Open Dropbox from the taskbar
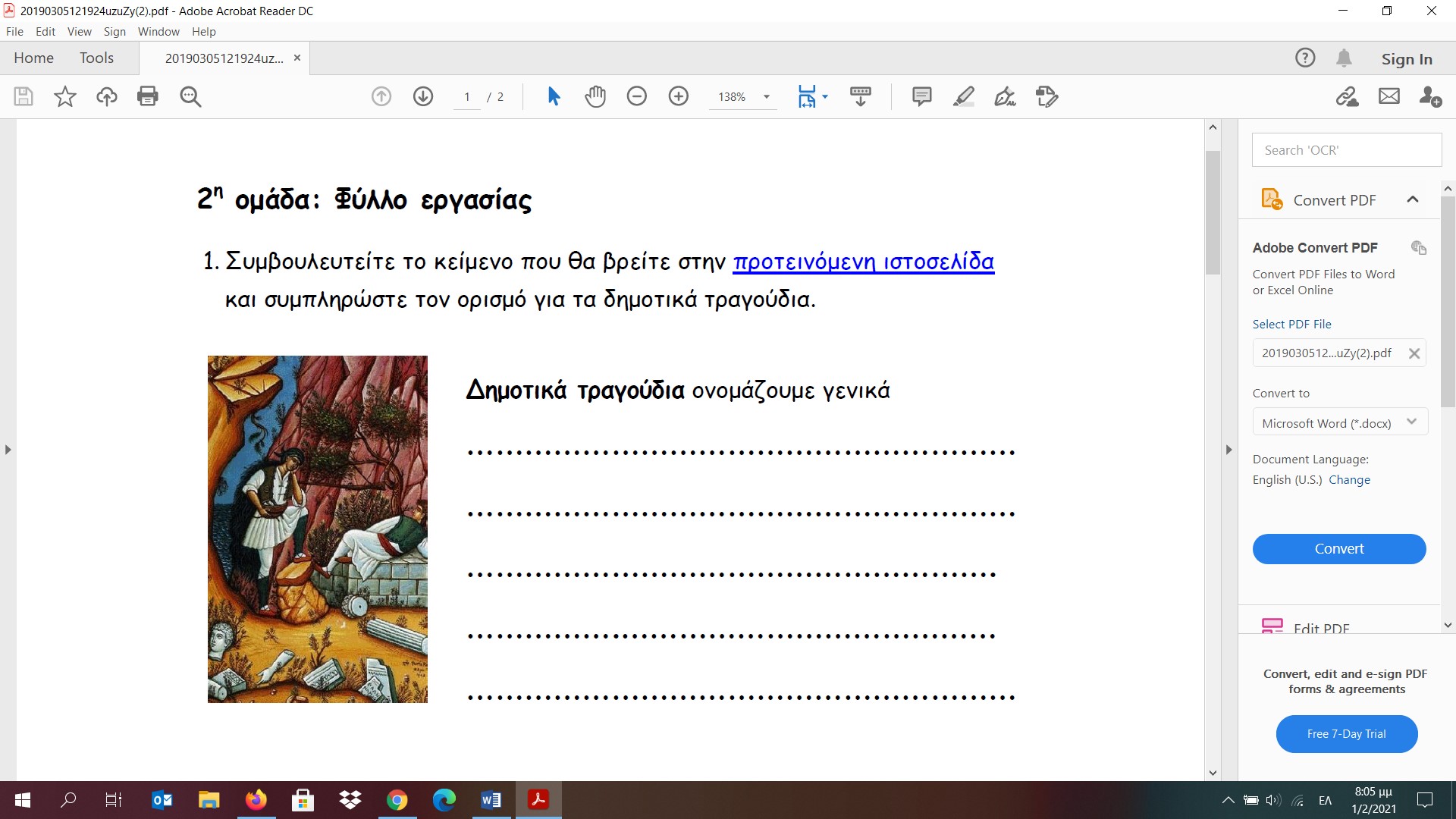 [350, 800]
